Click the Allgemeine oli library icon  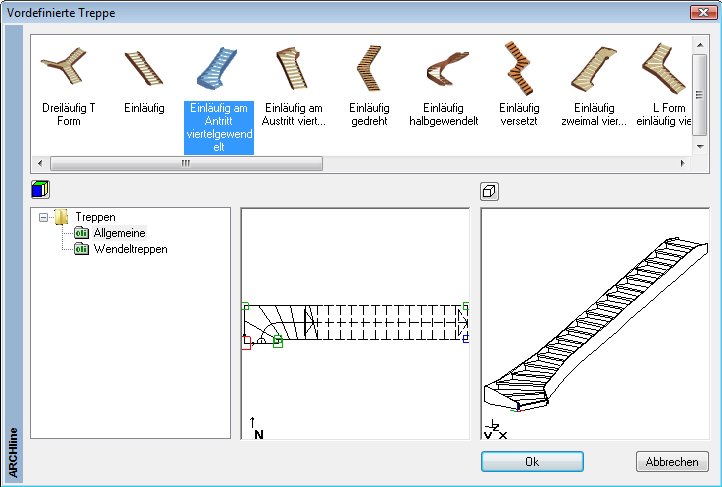click(x=82, y=233)
